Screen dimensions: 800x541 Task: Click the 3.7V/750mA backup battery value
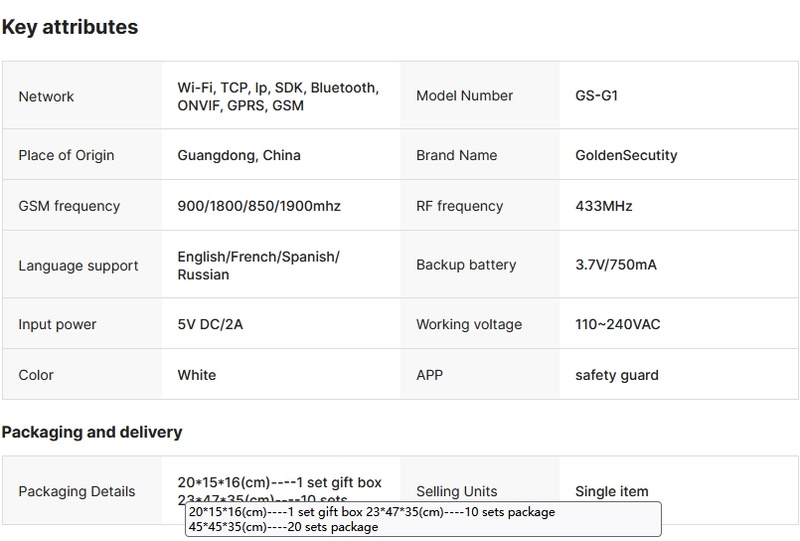(x=615, y=265)
